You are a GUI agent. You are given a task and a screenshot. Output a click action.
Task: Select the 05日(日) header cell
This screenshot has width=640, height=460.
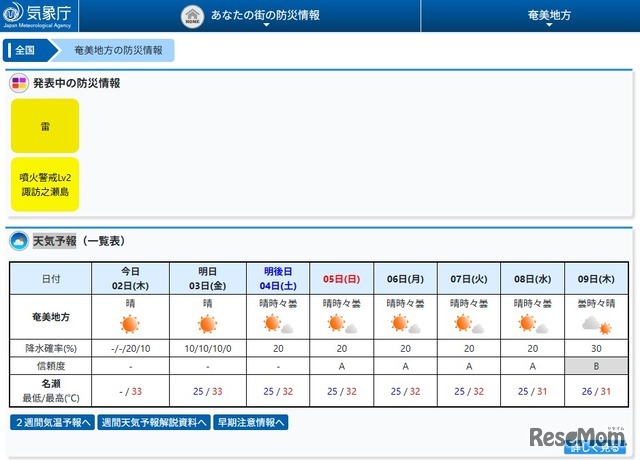click(x=342, y=278)
